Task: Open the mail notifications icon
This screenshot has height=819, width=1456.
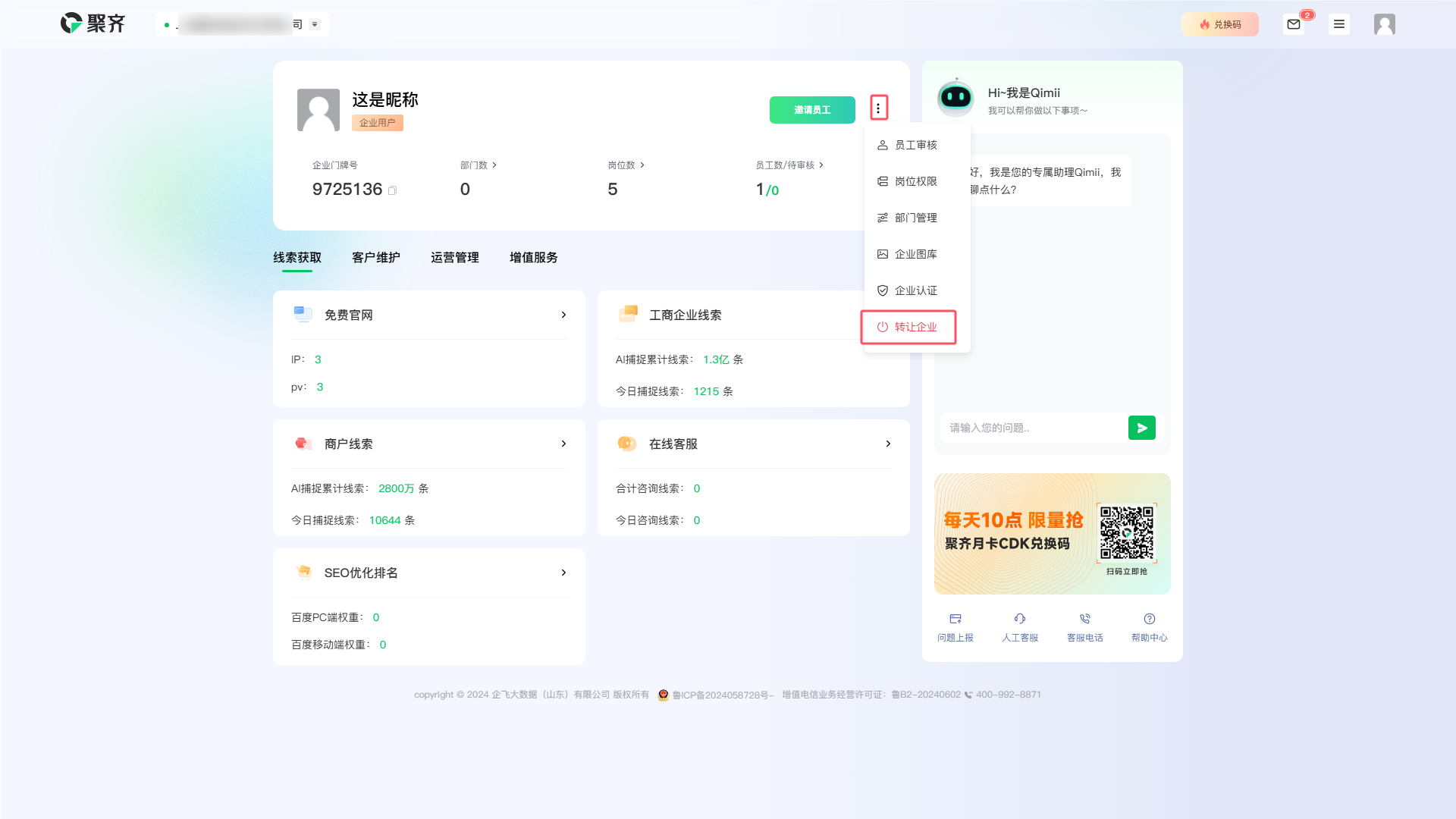Action: [1294, 24]
